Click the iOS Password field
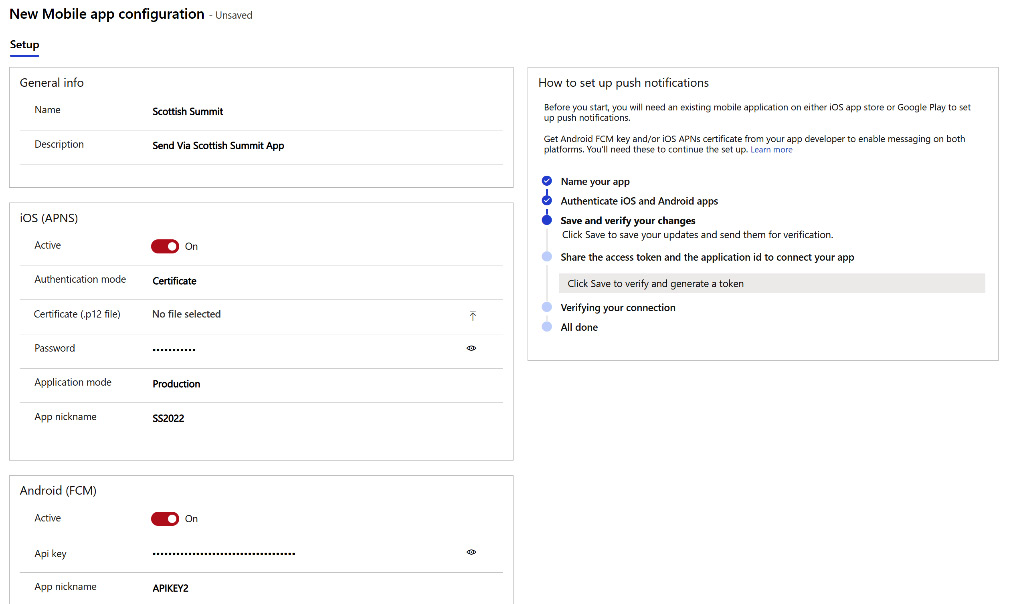Viewport: 1009px width, 604px height. click(174, 349)
